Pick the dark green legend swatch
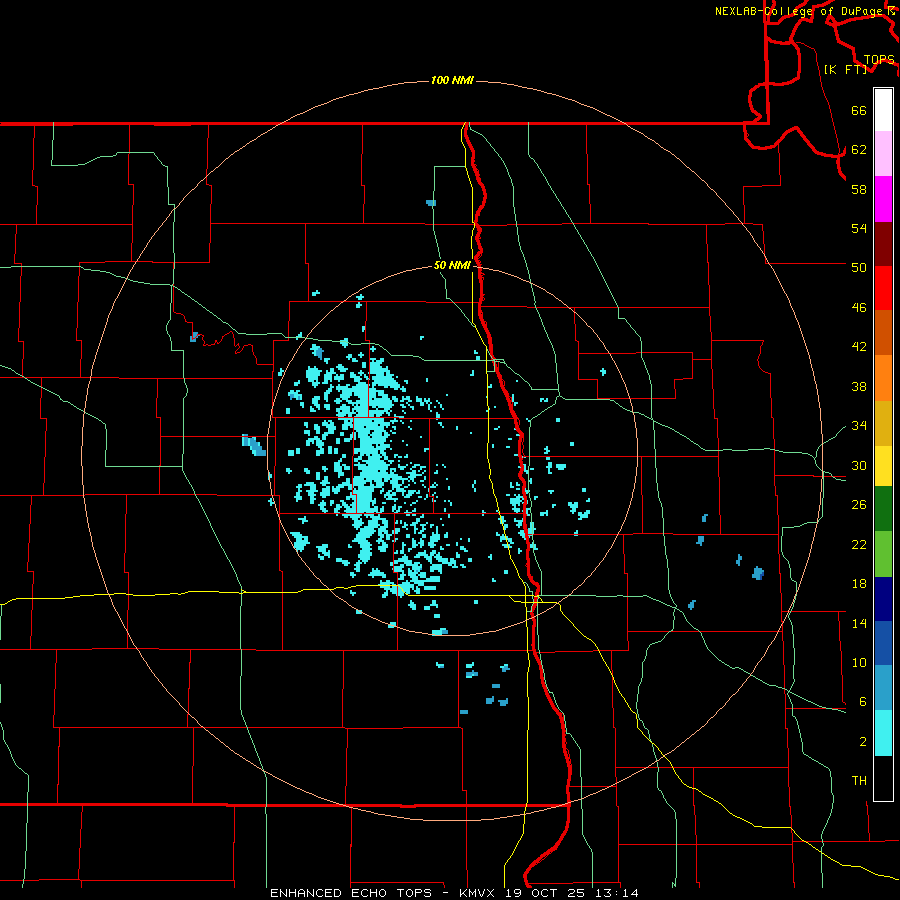Screen dimensions: 900x900 [x=883, y=509]
